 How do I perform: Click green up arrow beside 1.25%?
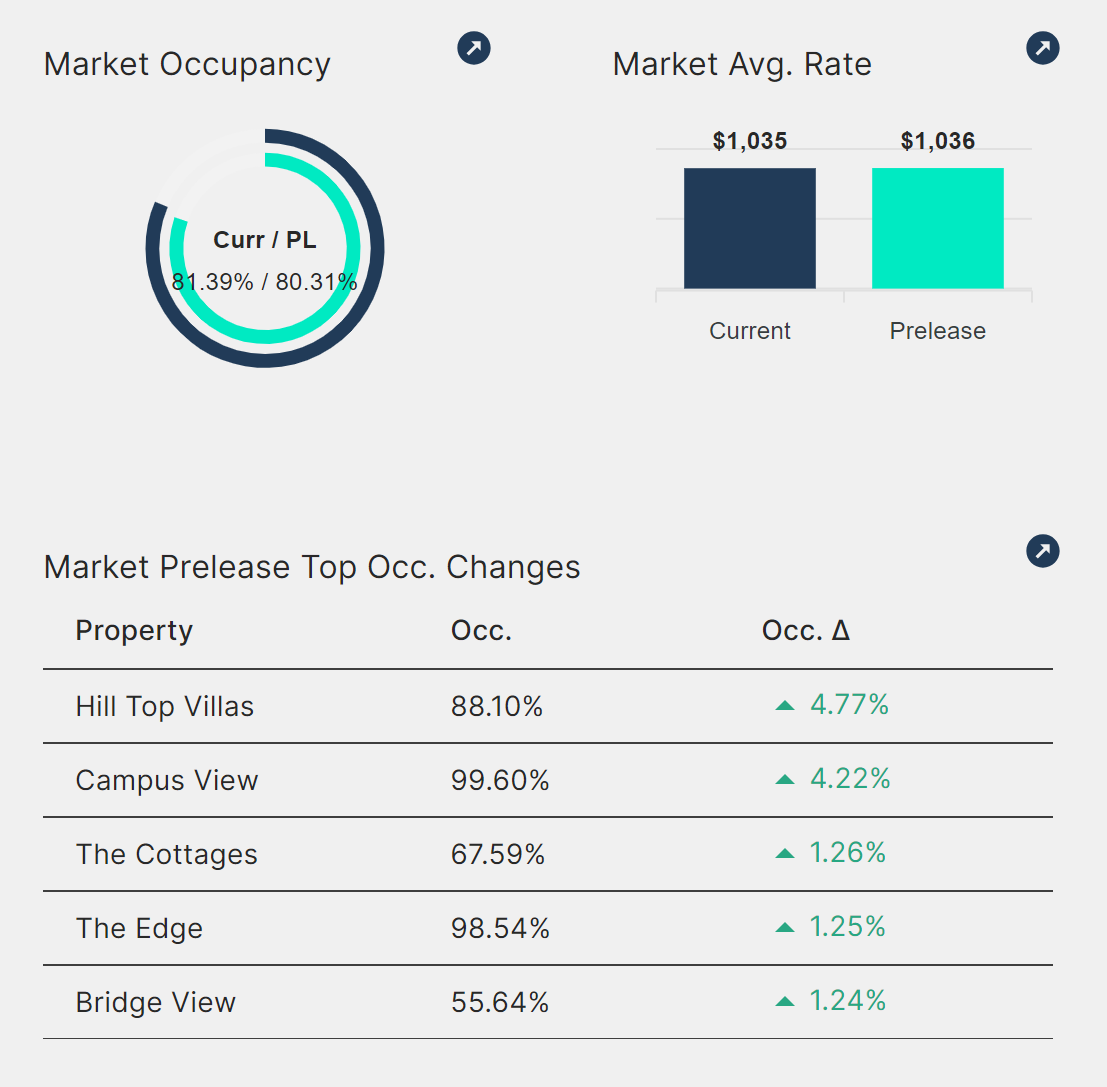[785, 928]
